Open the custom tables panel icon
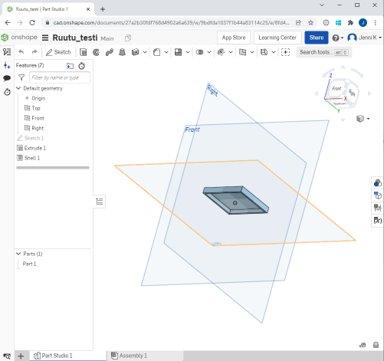The width and height of the screenshot is (384, 361). pyautogui.click(x=378, y=207)
